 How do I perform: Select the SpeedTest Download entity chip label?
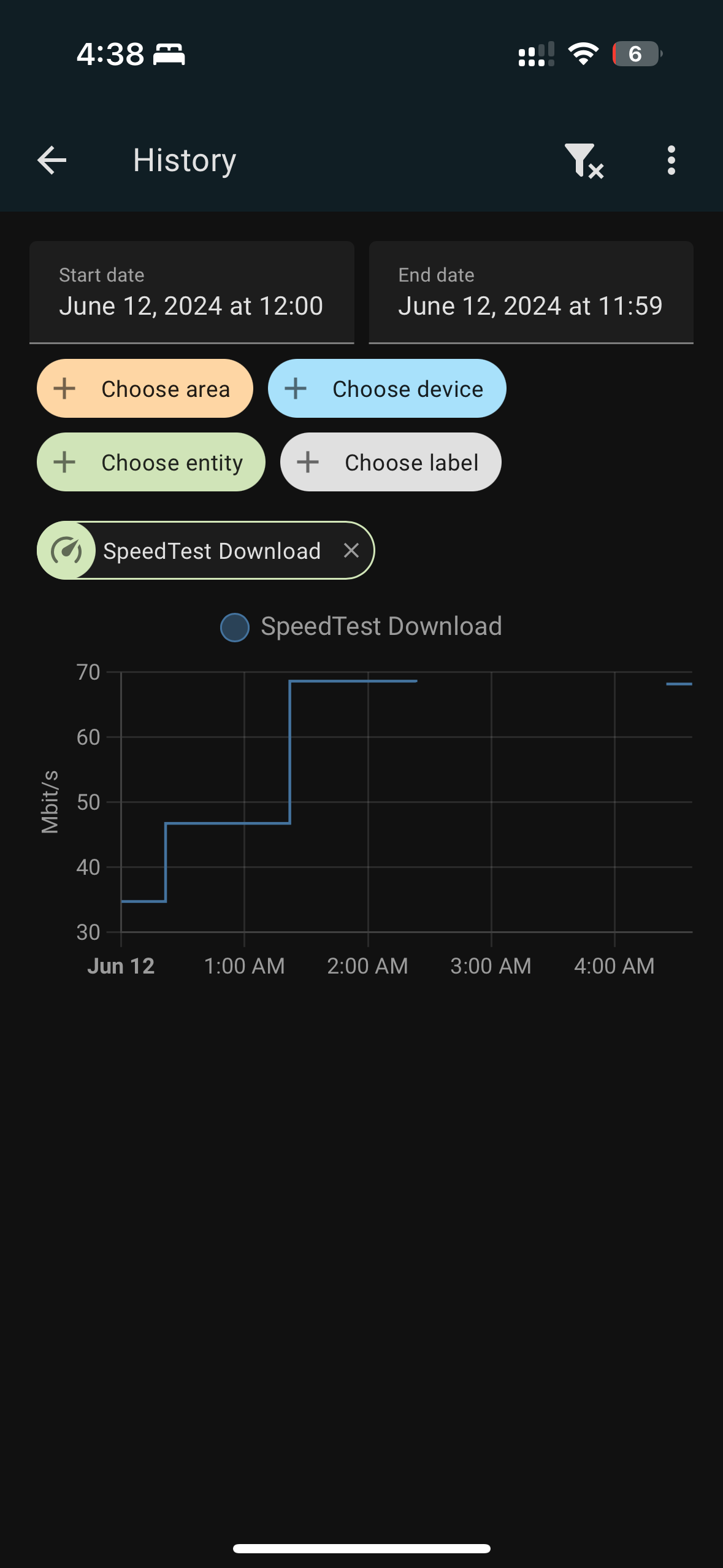click(212, 551)
